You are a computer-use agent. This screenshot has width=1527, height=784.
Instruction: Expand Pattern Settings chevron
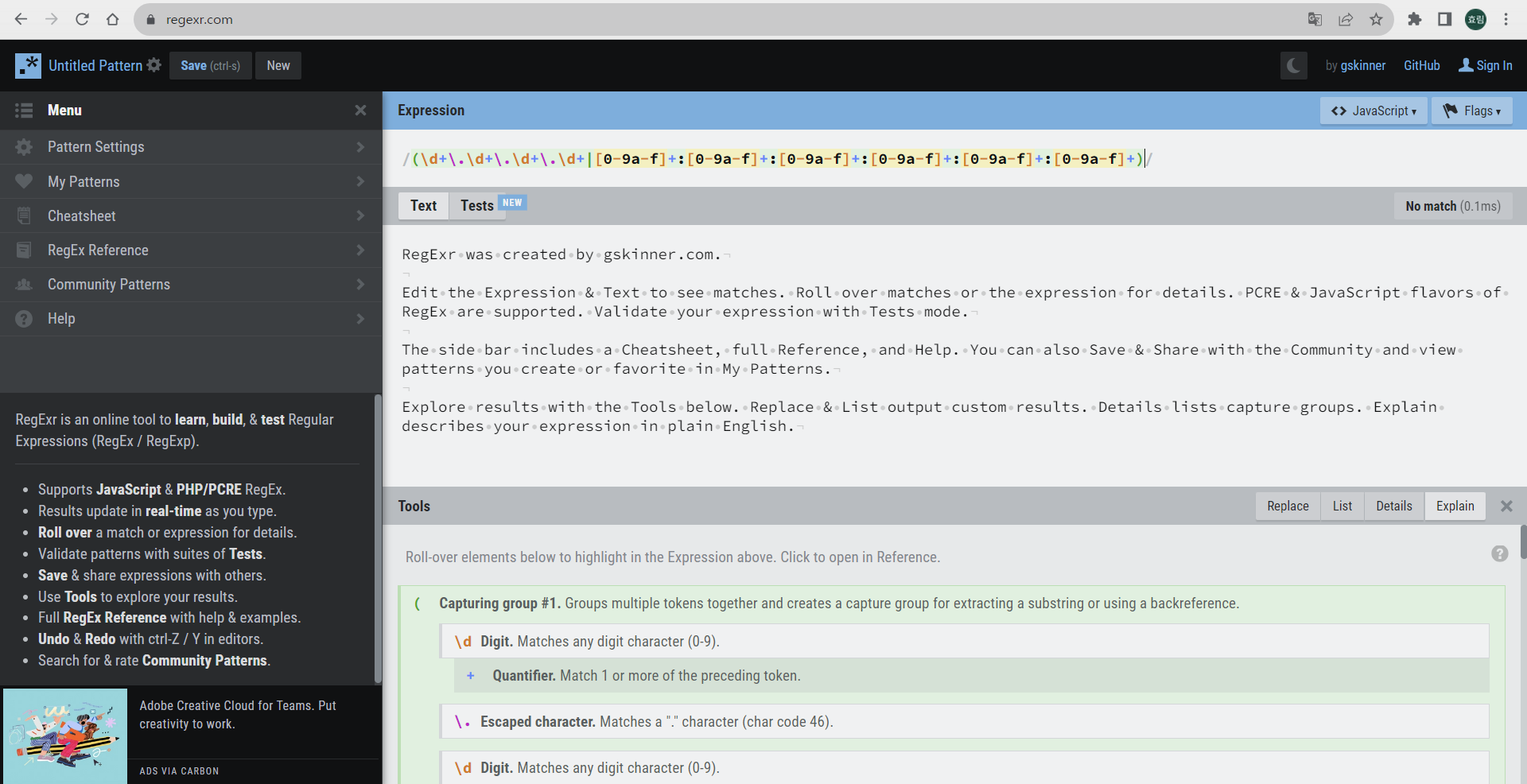(x=360, y=147)
